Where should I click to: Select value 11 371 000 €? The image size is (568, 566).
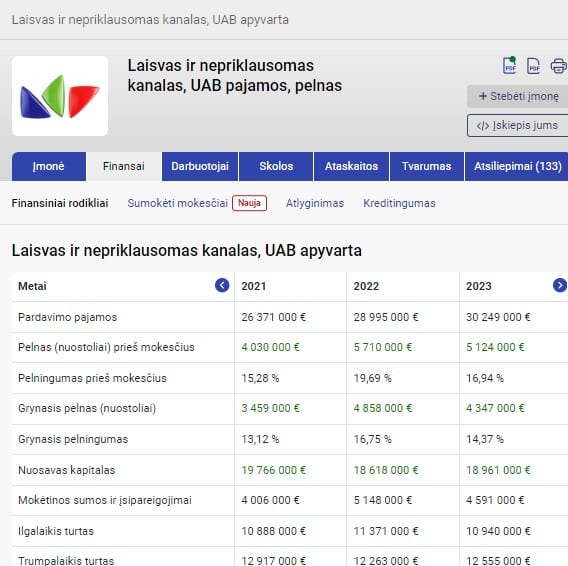pos(386,532)
